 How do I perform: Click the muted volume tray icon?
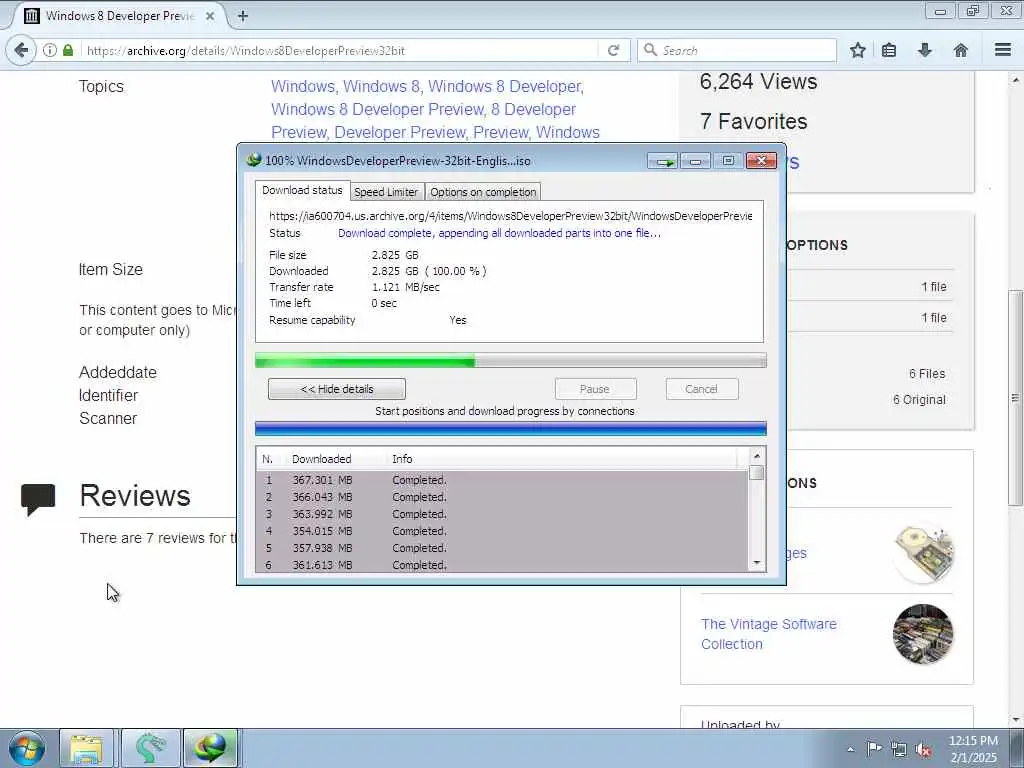(x=923, y=749)
